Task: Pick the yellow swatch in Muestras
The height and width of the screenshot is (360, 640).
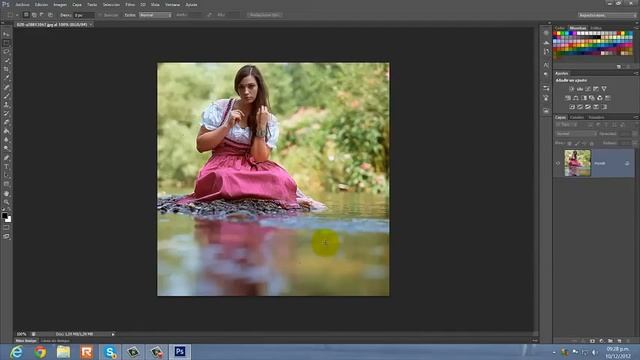Action: coord(559,33)
